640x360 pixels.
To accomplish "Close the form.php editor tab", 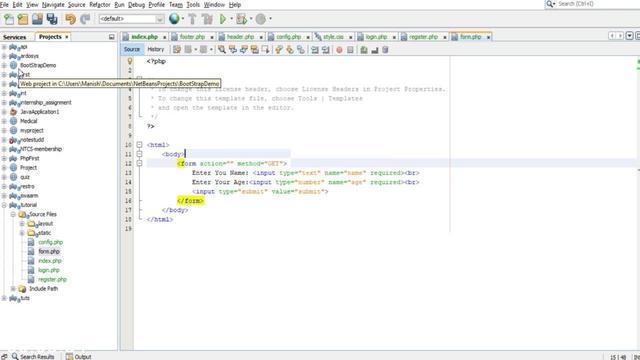I will click(x=488, y=37).
